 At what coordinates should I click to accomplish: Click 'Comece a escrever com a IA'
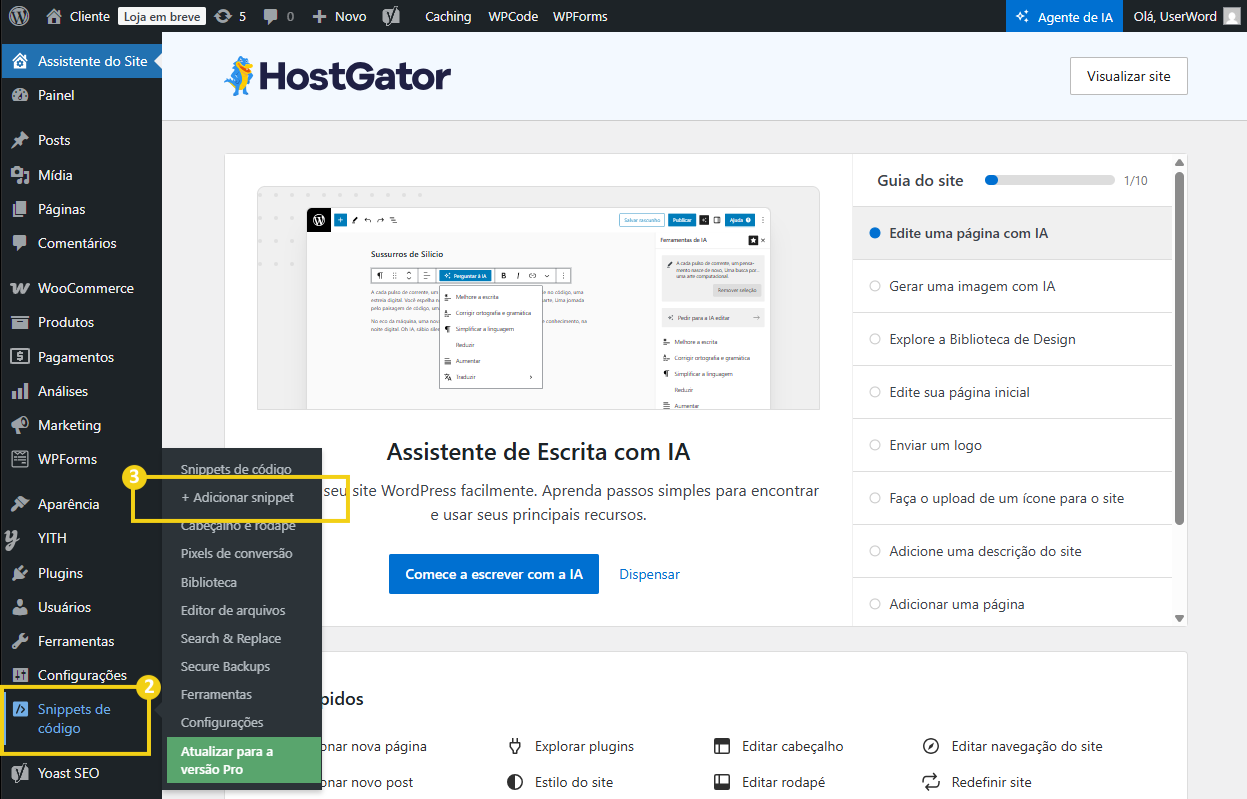pos(494,574)
